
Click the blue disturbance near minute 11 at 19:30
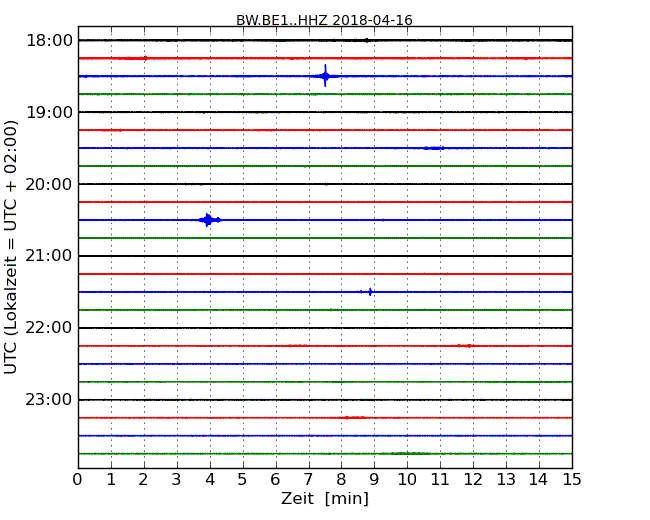click(x=434, y=148)
